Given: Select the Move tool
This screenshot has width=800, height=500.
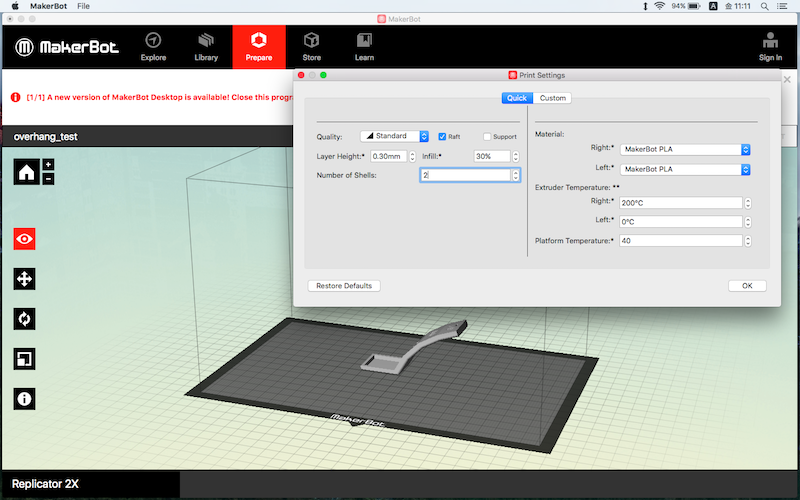Looking at the screenshot, I should click(x=24, y=279).
